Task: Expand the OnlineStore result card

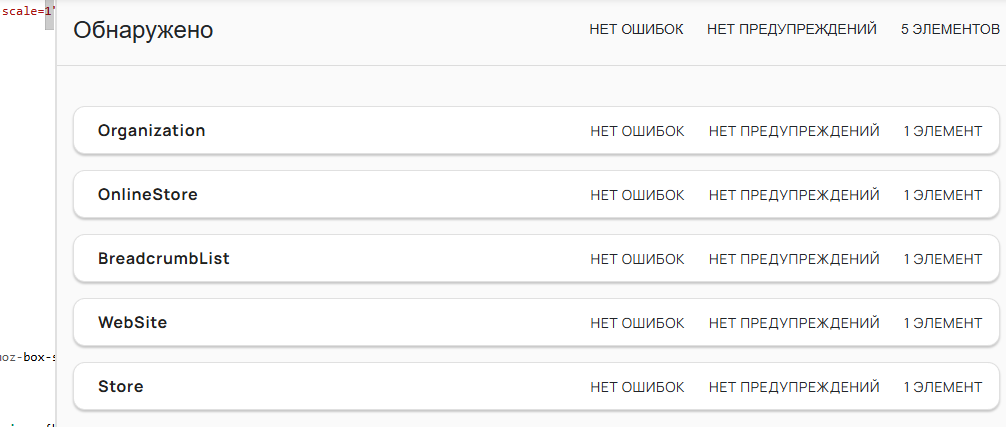Action: [536, 195]
